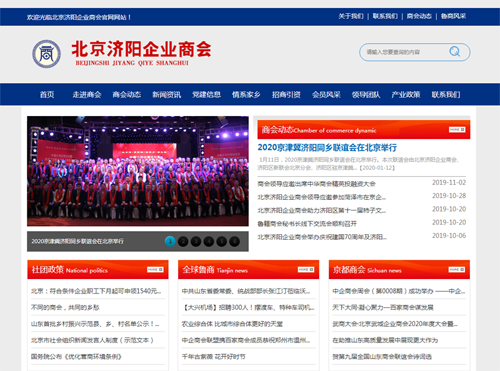Open the article 不同的商会，共同的乡愁
Image resolution: width=500 pixels, height=371 pixels.
65,307
